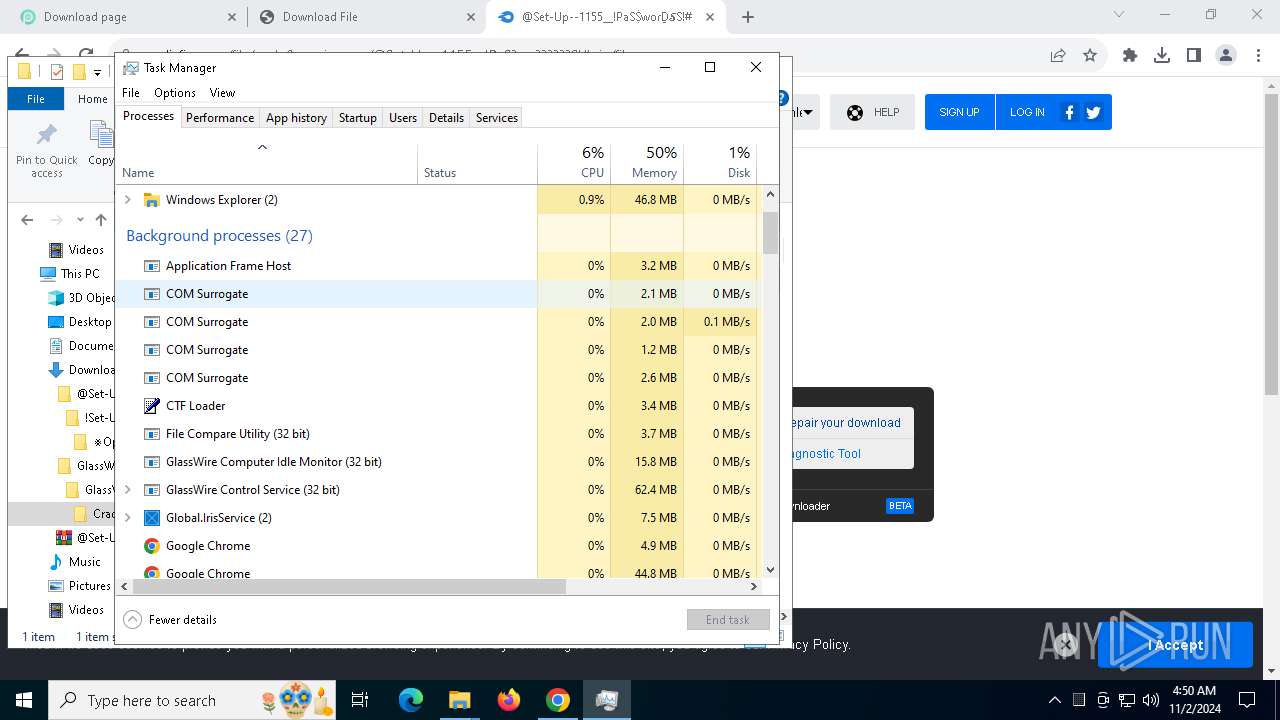The image size is (1280, 720).
Task: Switch to the Services tab
Action: (x=497, y=118)
